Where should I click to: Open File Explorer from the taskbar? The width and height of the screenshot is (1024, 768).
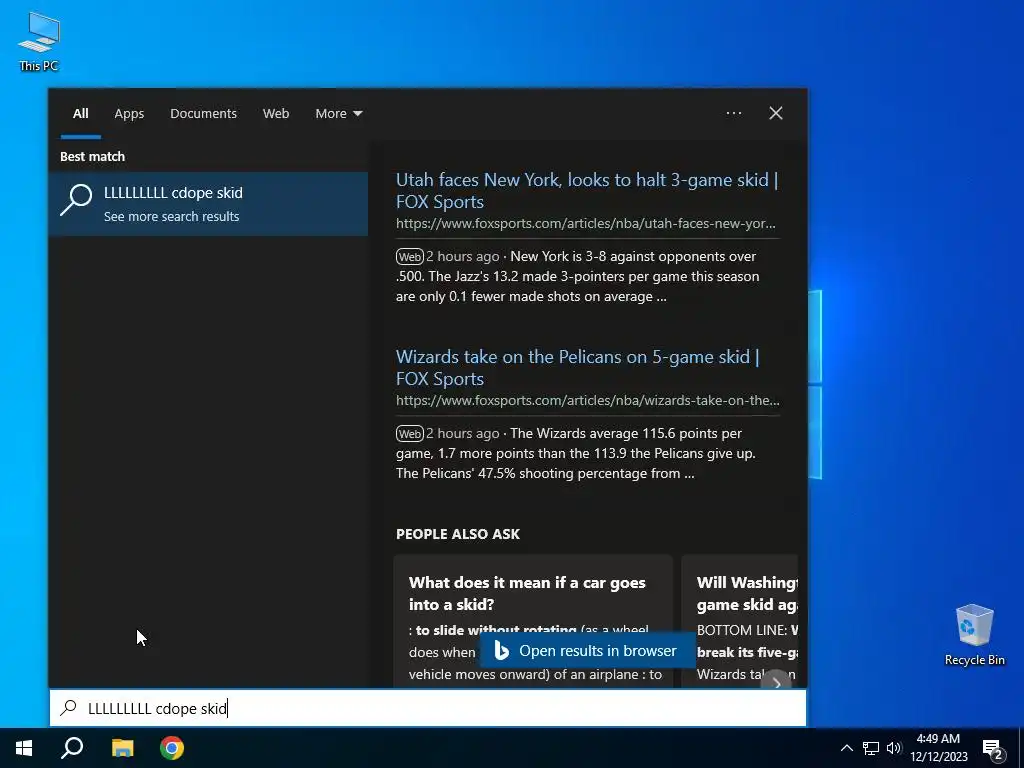123,748
